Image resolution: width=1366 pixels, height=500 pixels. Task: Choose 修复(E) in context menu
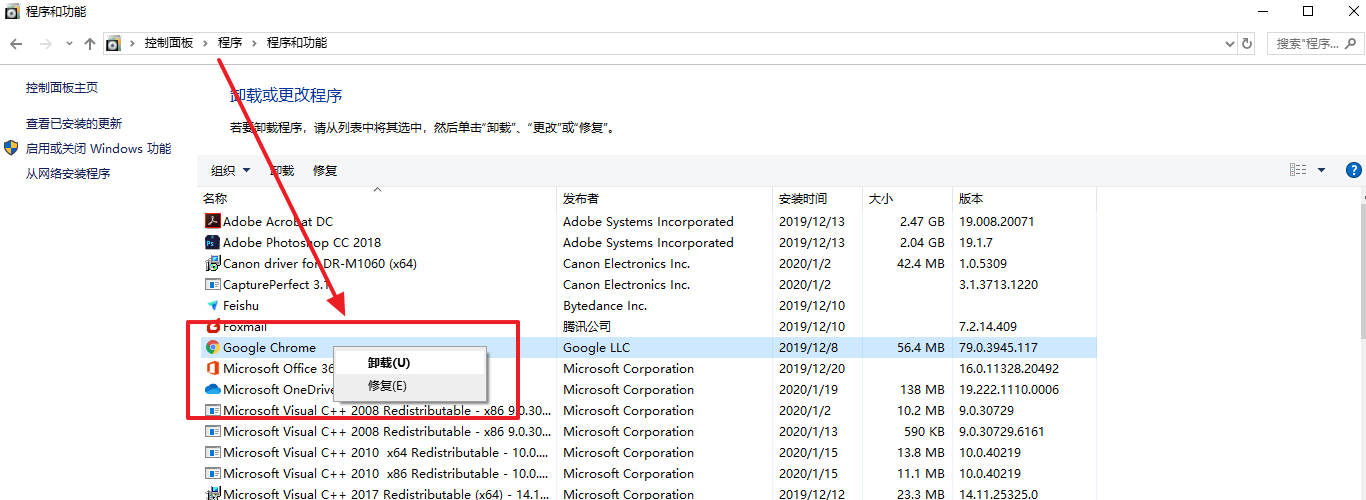[410, 385]
